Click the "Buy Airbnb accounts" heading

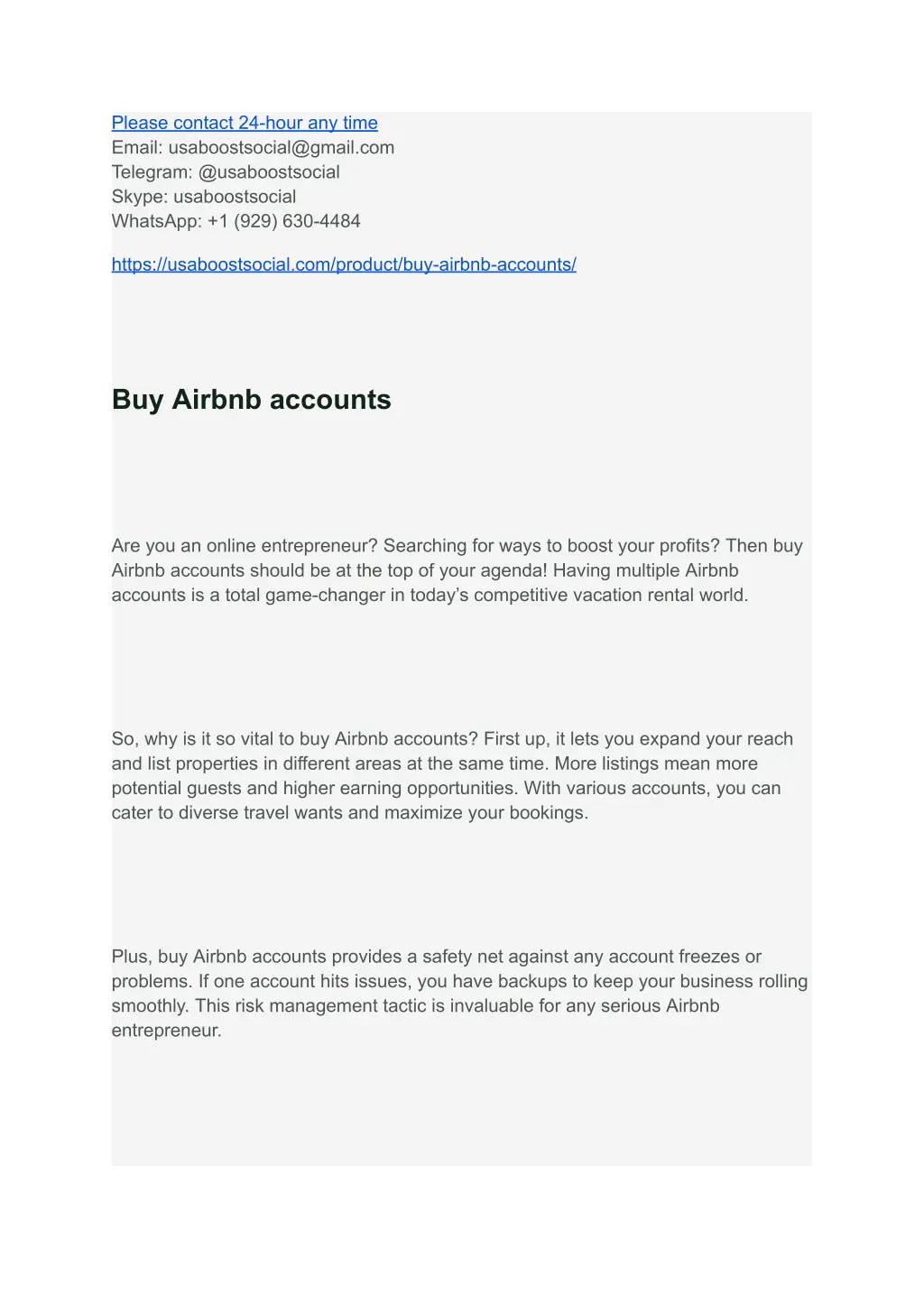252,400
